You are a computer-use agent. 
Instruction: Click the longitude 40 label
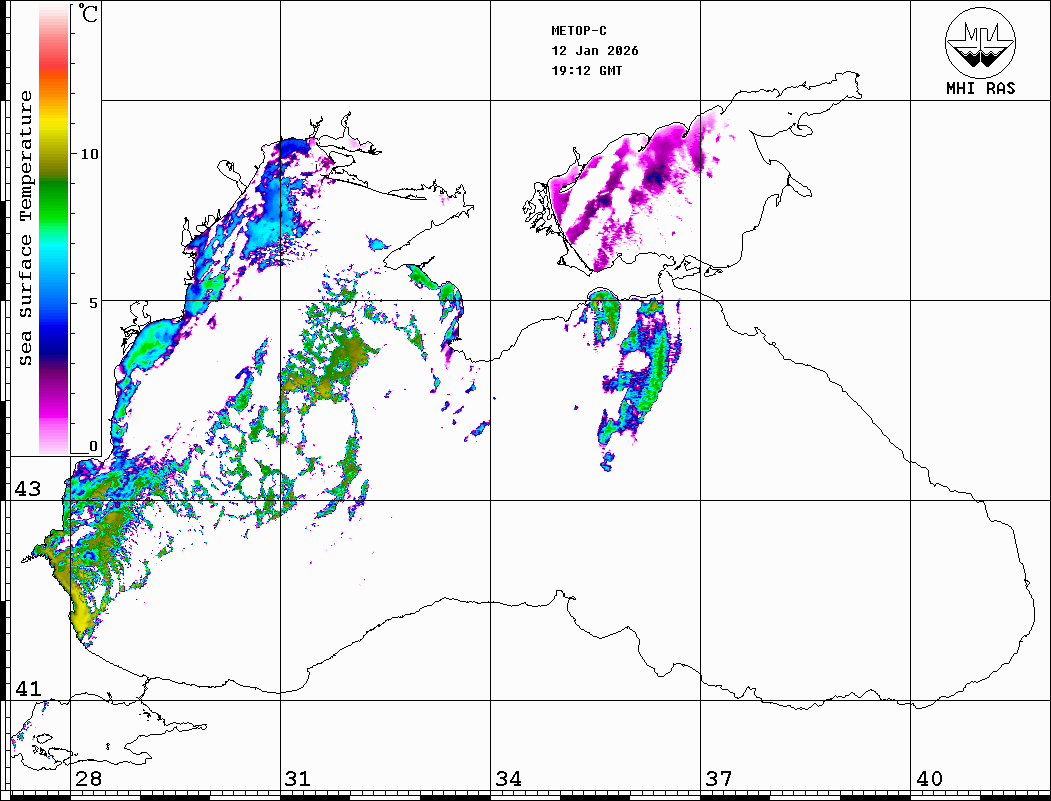(x=928, y=779)
